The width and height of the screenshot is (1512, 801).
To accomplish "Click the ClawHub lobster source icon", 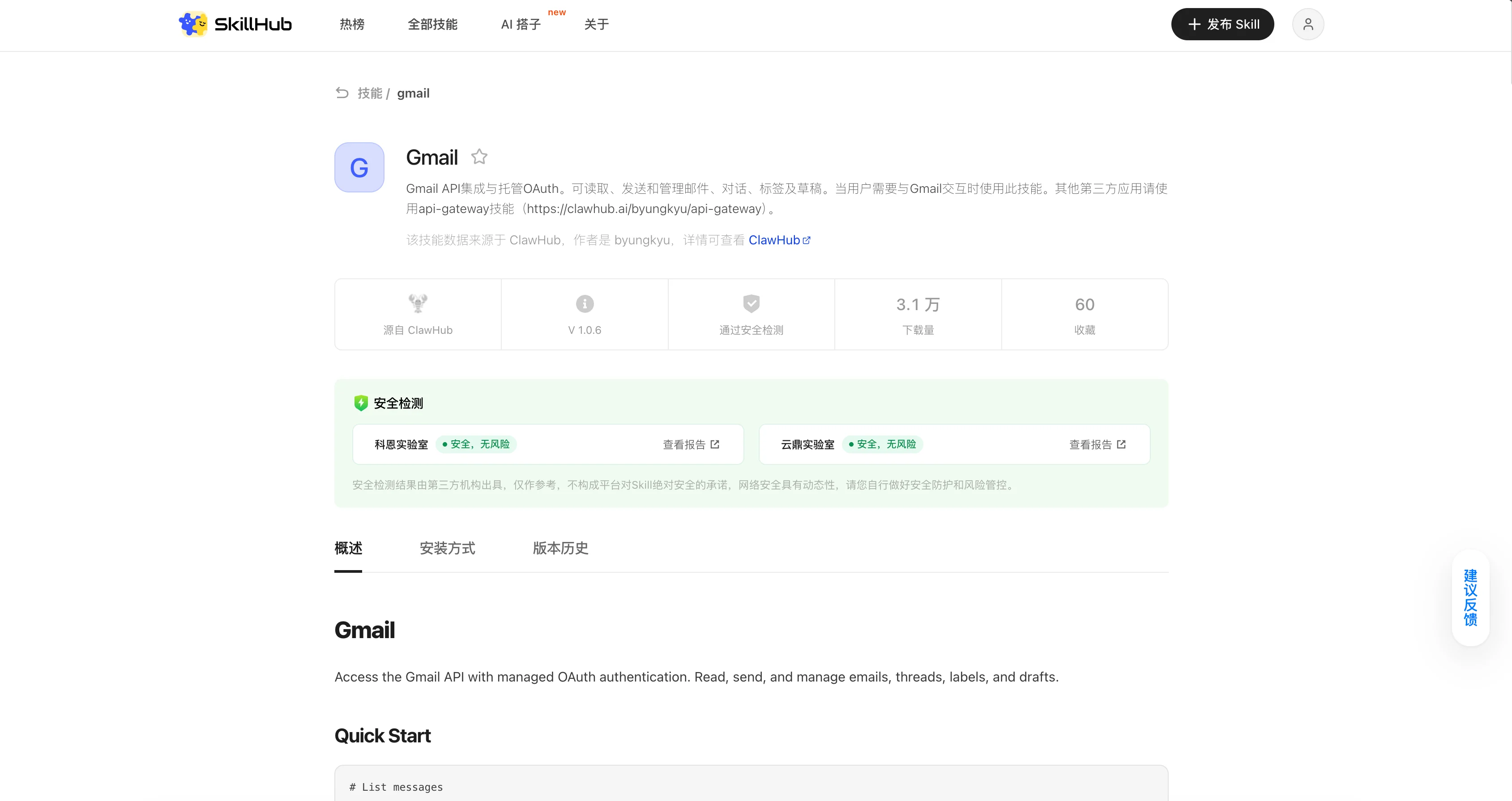I will [418, 303].
